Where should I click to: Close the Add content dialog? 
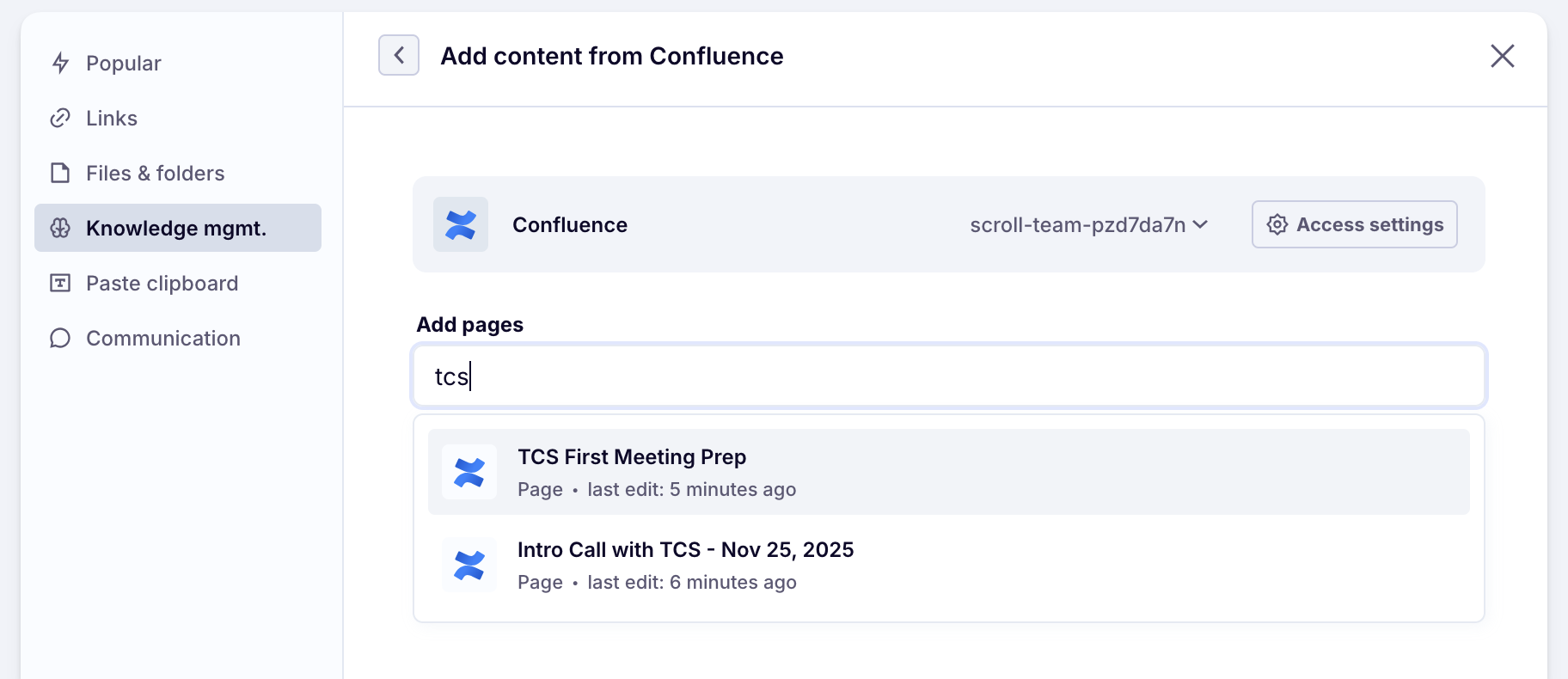pyautogui.click(x=1502, y=56)
